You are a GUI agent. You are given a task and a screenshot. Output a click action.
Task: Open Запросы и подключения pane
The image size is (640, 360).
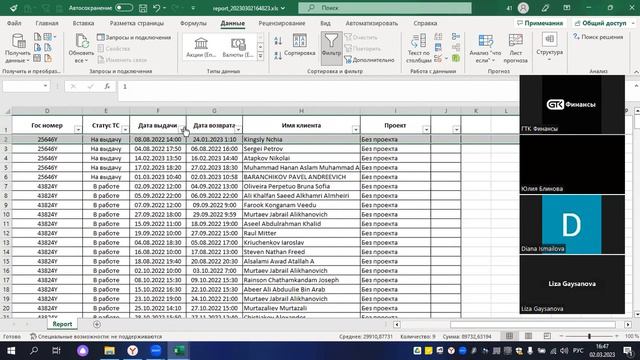point(134,37)
